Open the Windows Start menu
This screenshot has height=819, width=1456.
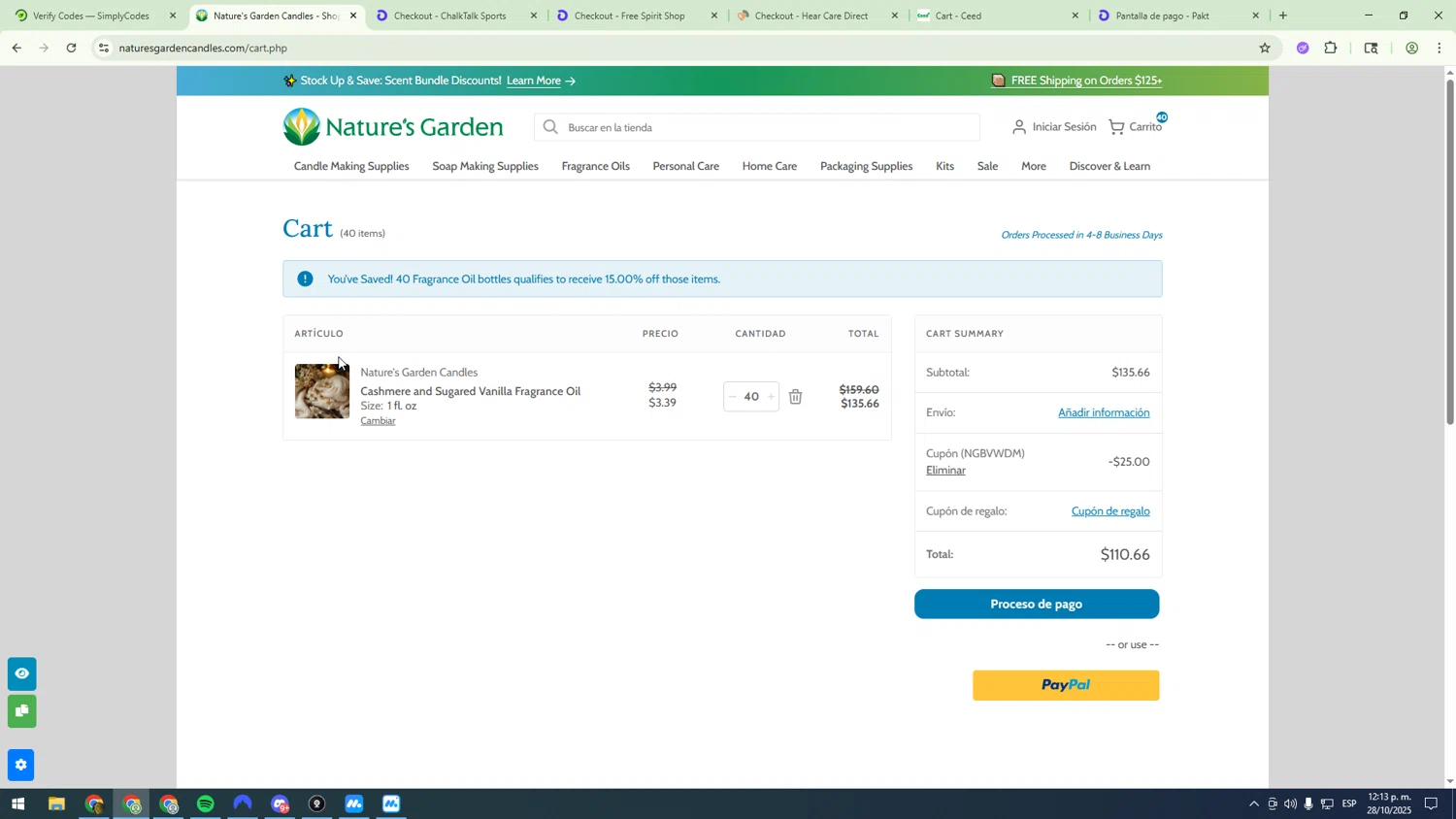point(17,804)
